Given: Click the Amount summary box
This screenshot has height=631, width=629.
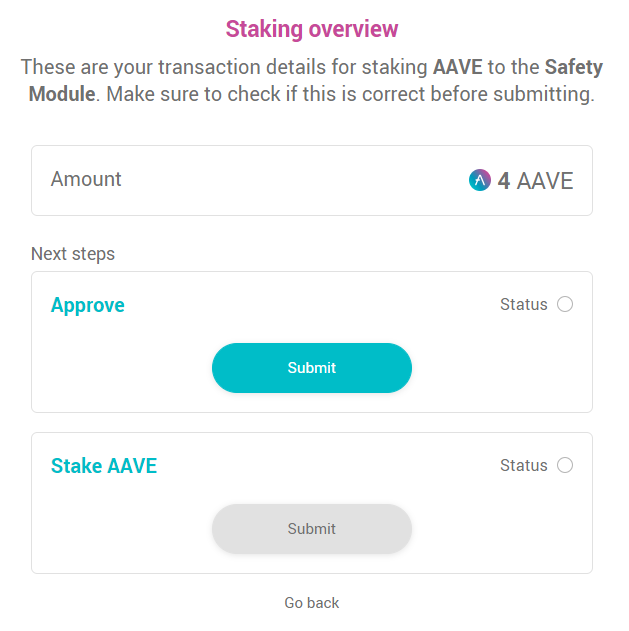Looking at the screenshot, I should pyautogui.click(x=312, y=180).
